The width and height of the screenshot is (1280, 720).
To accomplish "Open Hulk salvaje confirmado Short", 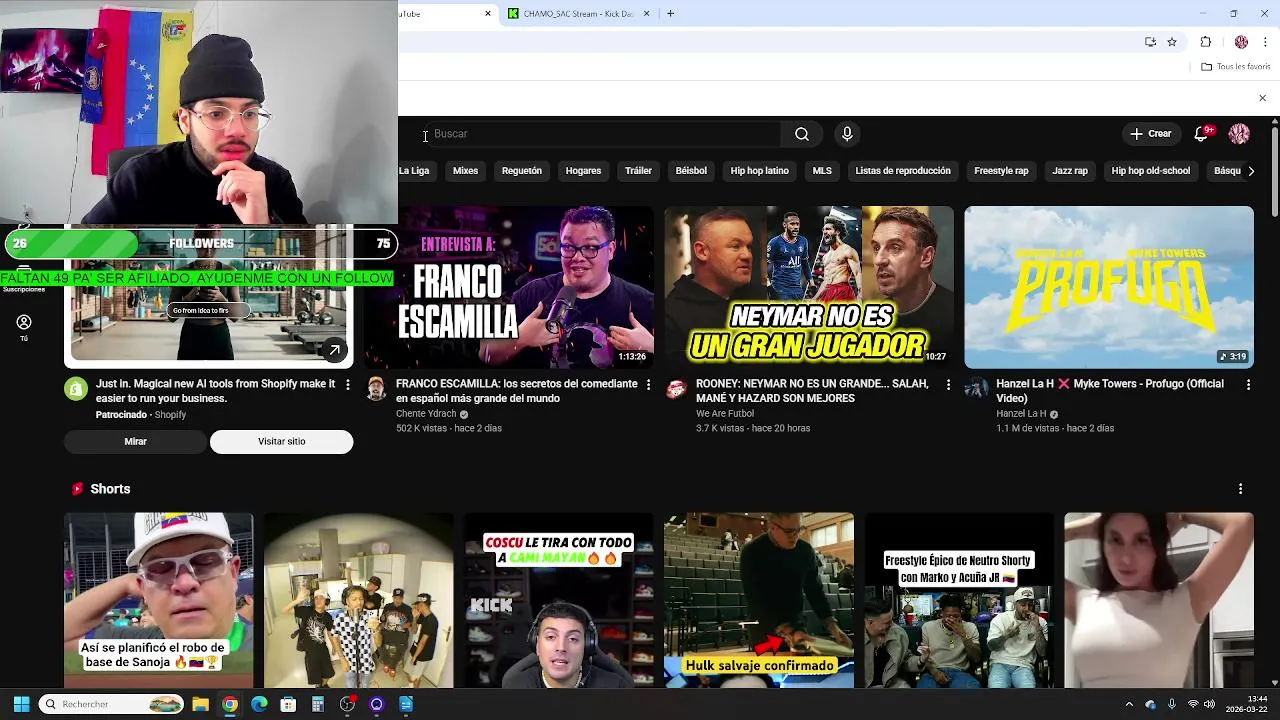I will click(x=759, y=600).
